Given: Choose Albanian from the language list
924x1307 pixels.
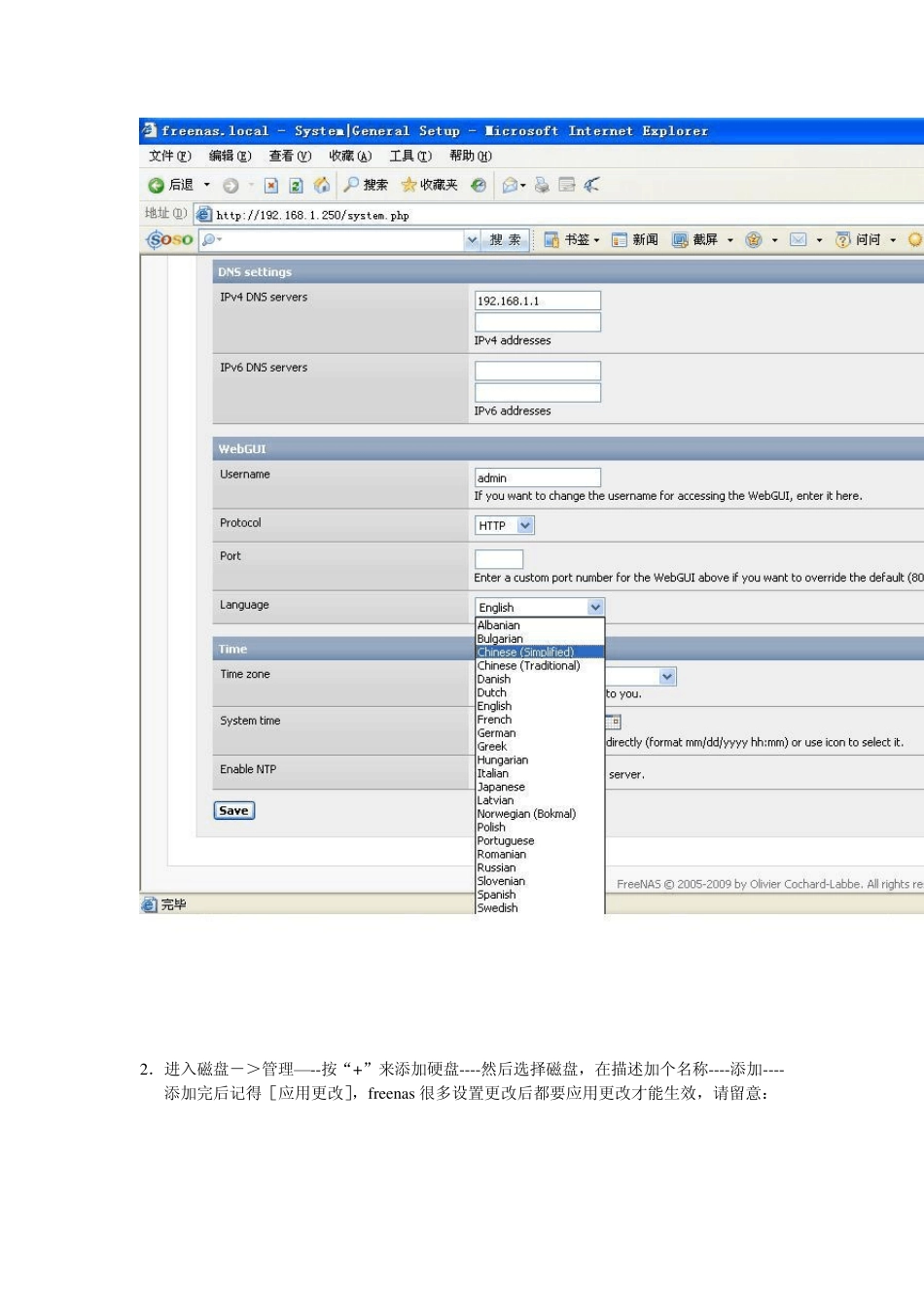Looking at the screenshot, I should pyautogui.click(x=540, y=625).
